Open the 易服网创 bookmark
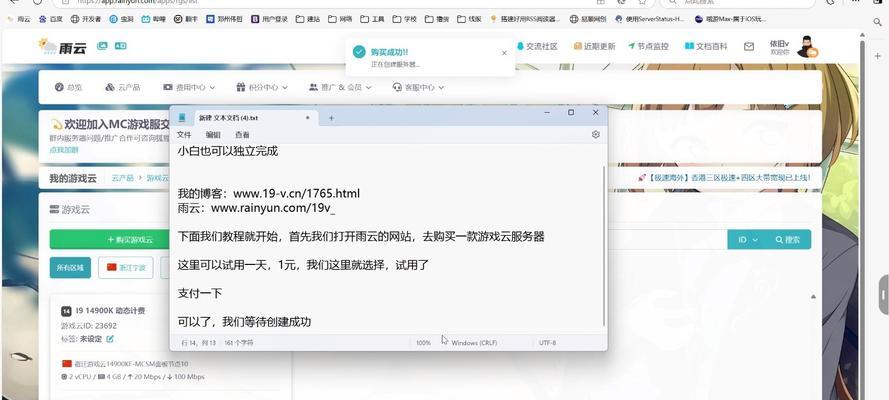The height and width of the screenshot is (400, 889). [x=587, y=19]
